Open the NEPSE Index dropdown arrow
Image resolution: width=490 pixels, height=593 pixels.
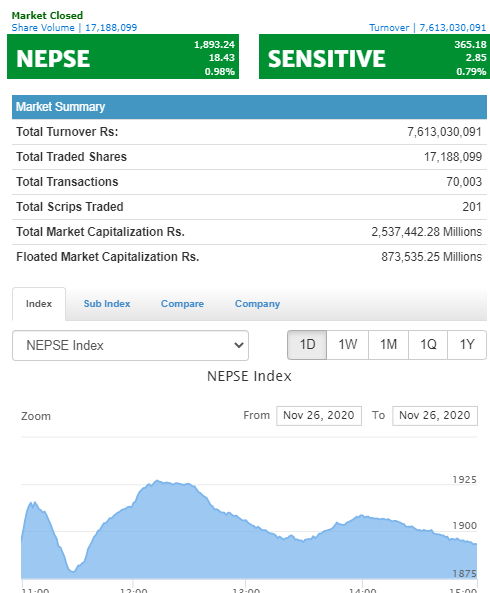point(239,345)
